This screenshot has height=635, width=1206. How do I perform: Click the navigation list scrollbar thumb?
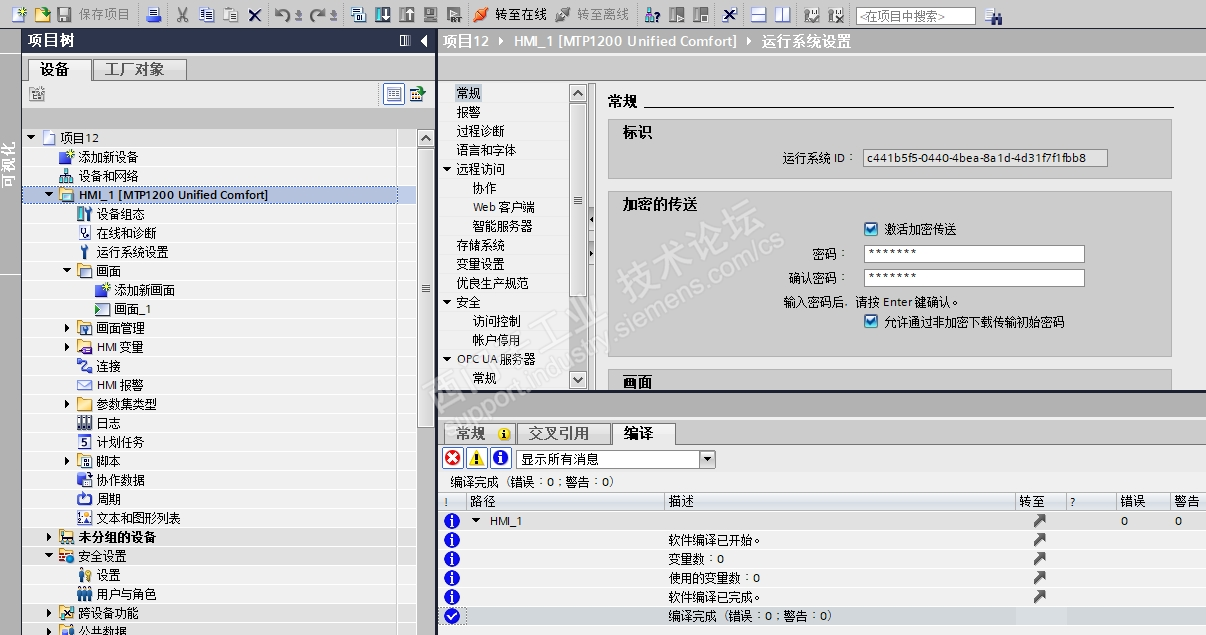578,200
